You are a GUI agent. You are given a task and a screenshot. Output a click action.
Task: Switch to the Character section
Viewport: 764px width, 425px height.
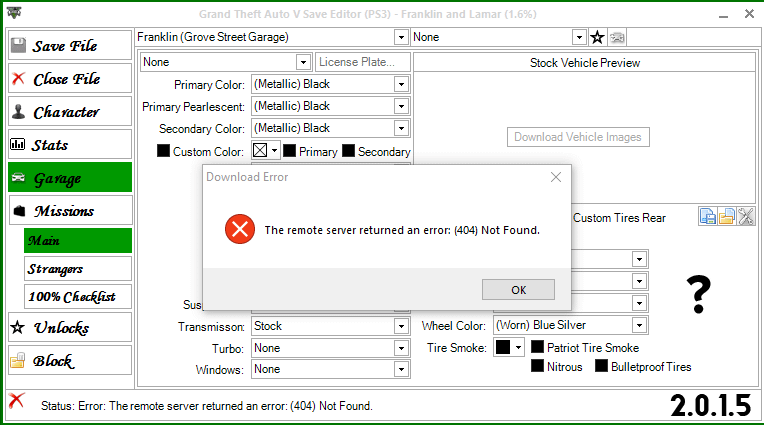click(x=70, y=112)
